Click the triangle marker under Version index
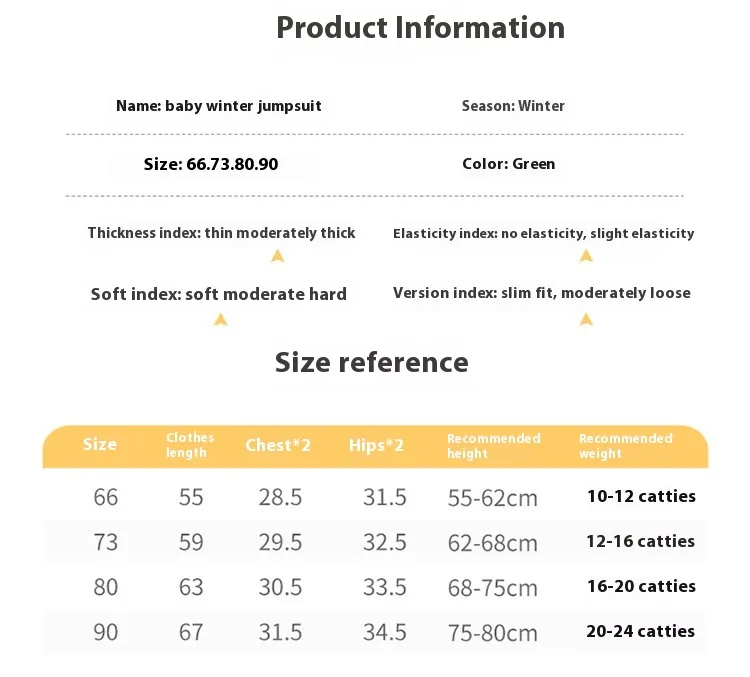This screenshot has width=750, height=677. pyautogui.click(x=587, y=320)
